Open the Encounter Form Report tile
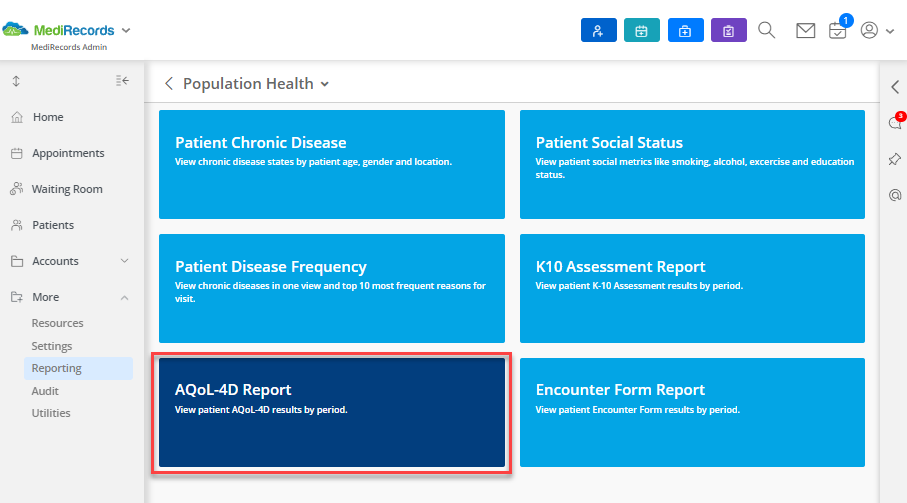The image size is (907, 503). (692, 413)
